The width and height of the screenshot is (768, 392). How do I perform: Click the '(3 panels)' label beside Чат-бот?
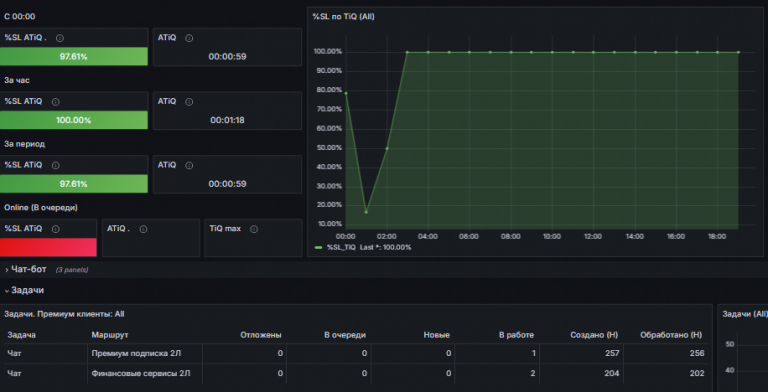pyautogui.click(x=72, y=270)
